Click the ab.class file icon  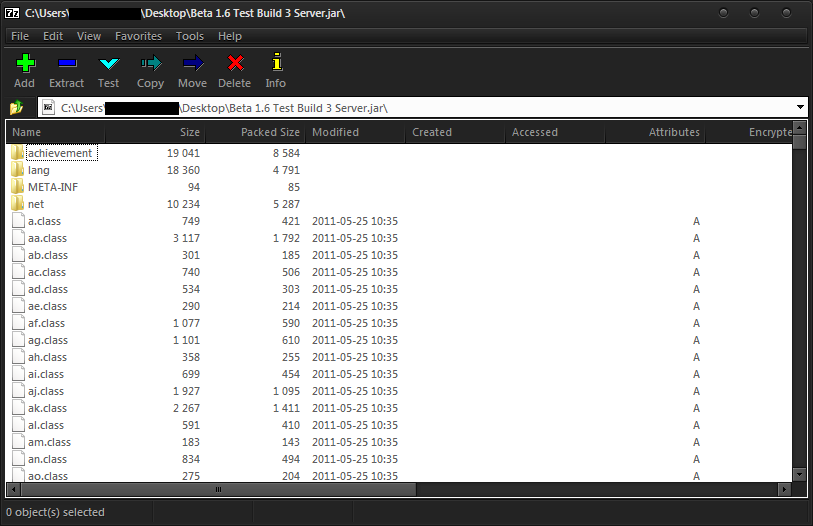pos(19,255)
